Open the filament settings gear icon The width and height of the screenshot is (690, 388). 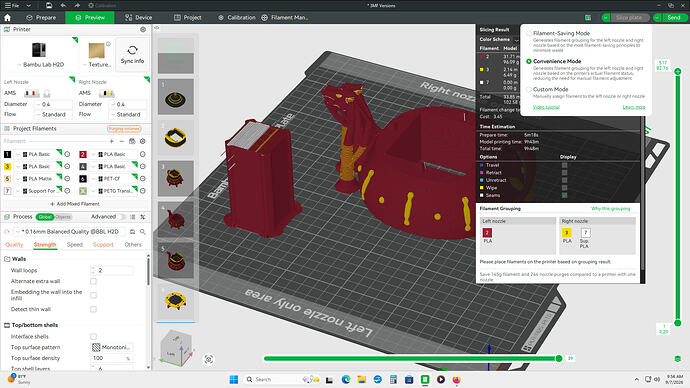(x=143, y=141)
